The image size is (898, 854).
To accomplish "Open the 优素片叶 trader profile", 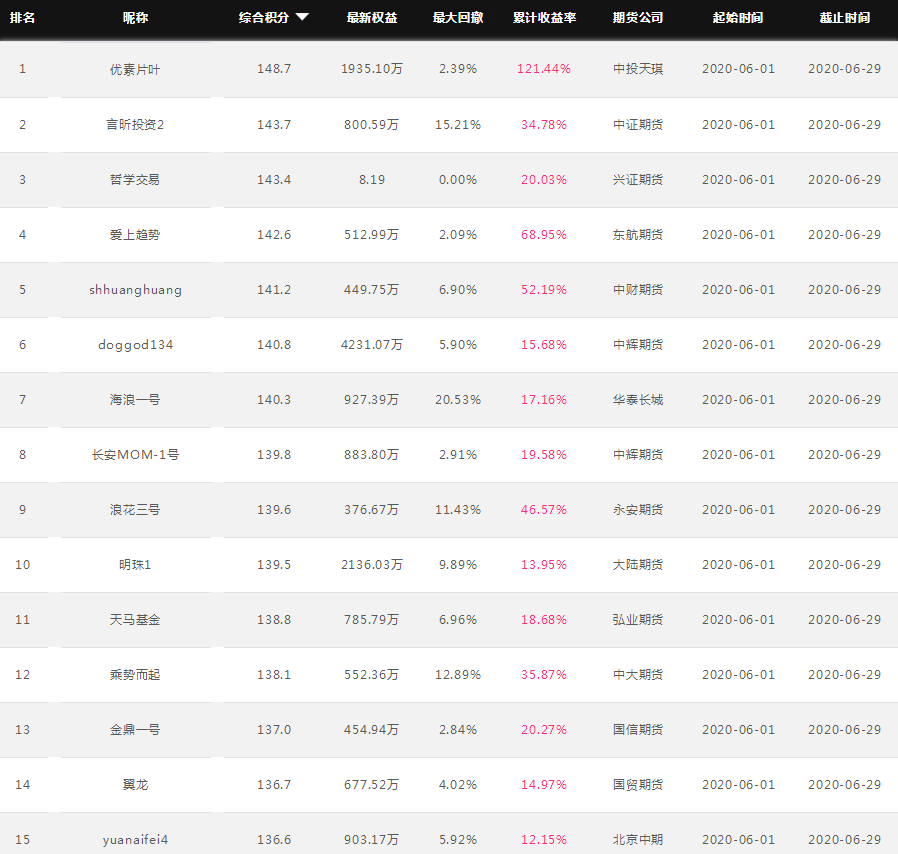I will tap(135, 69).
